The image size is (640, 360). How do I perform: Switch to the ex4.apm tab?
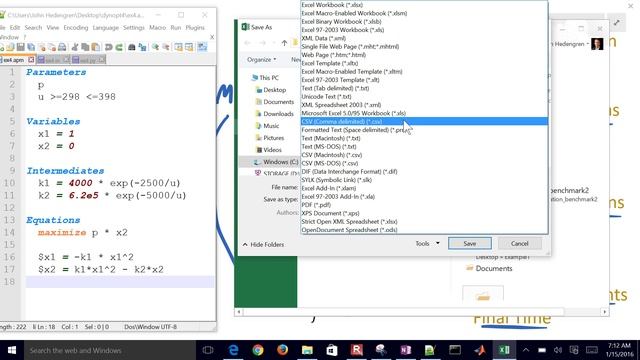click(x=15, y=60)
